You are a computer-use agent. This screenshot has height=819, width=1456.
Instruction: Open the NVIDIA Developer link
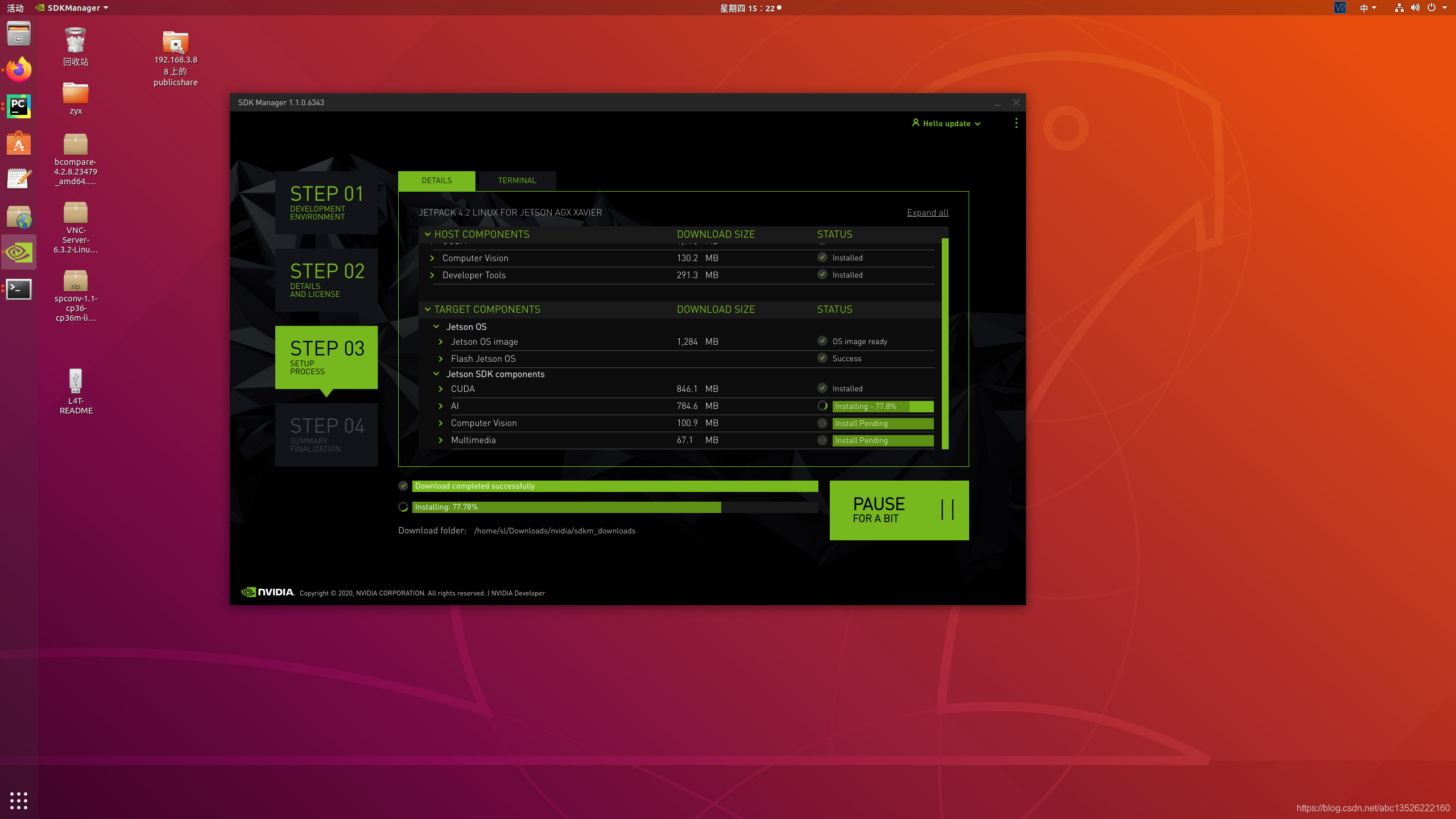point(518,593)
